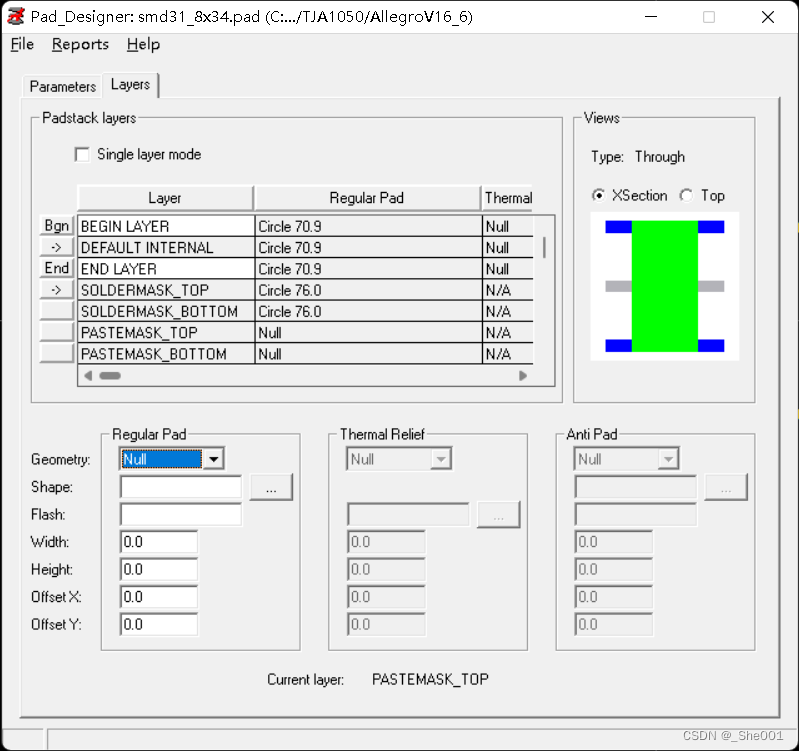The width and height of the screenshot is (799, 751).
Task: Select the PASTEMASK_BOTTOM layer row
Action: click(x=165, y=354)
